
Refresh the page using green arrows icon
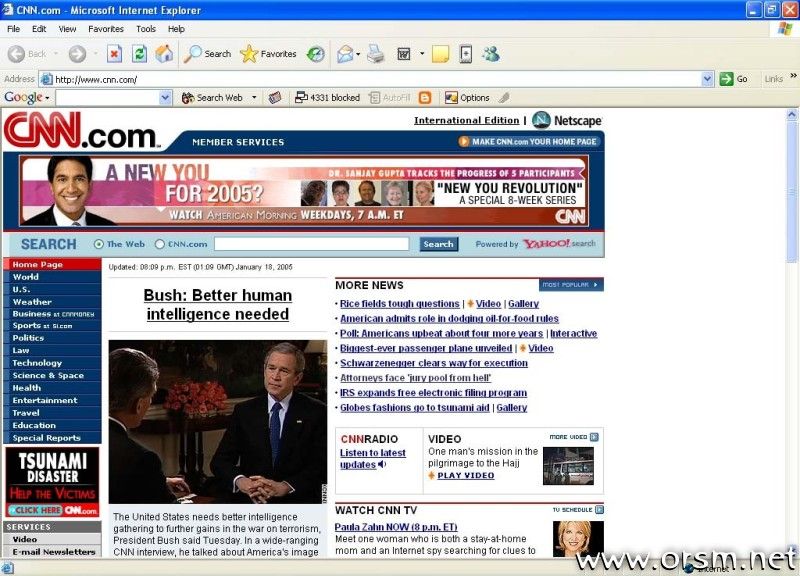[139, 54]
